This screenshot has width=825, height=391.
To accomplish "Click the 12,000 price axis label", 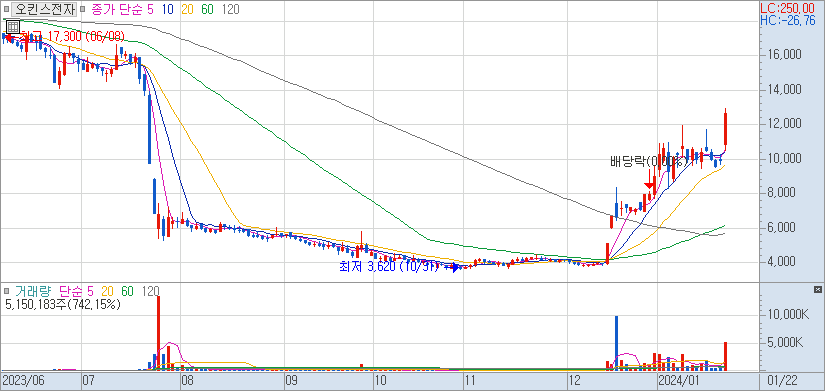I will [783, 124].
